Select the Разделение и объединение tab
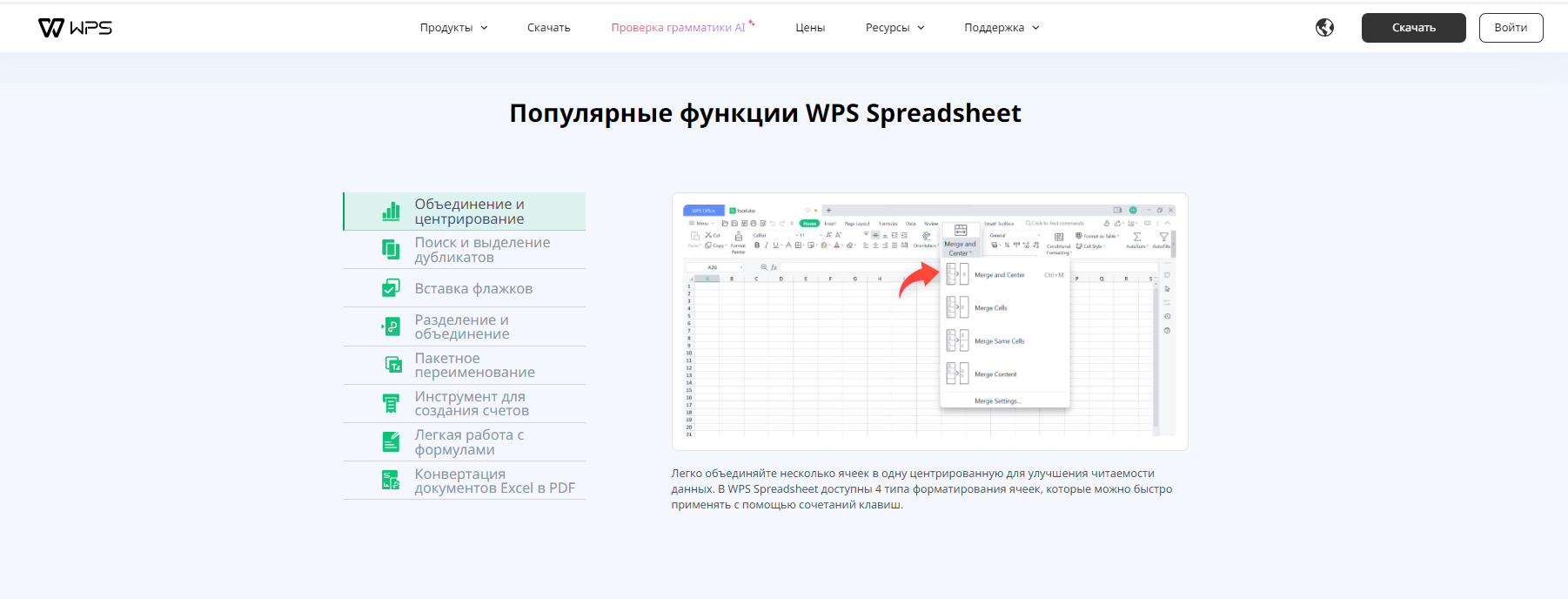The image size is (1568, 599). pyautogui.click(x=465, y=326)
